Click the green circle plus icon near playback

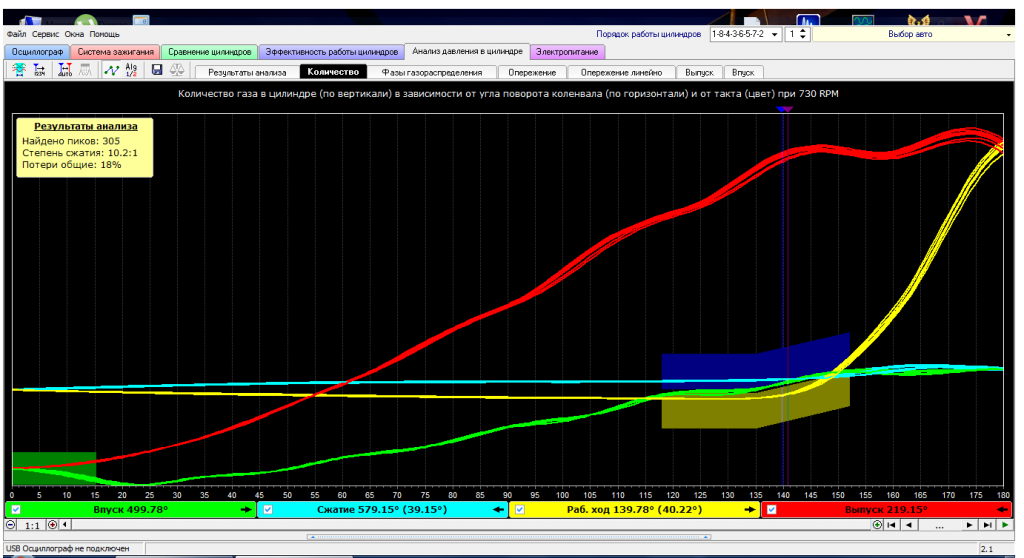coord(877,525)
